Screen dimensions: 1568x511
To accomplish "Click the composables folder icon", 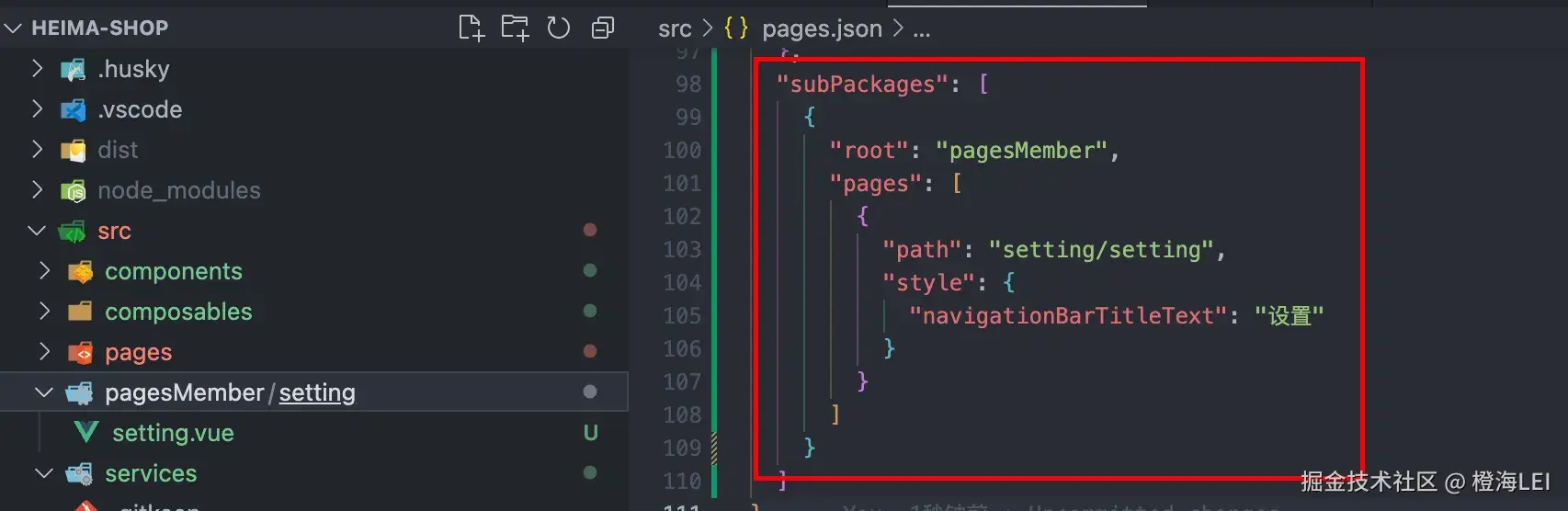I will click(x=80, y=312).
